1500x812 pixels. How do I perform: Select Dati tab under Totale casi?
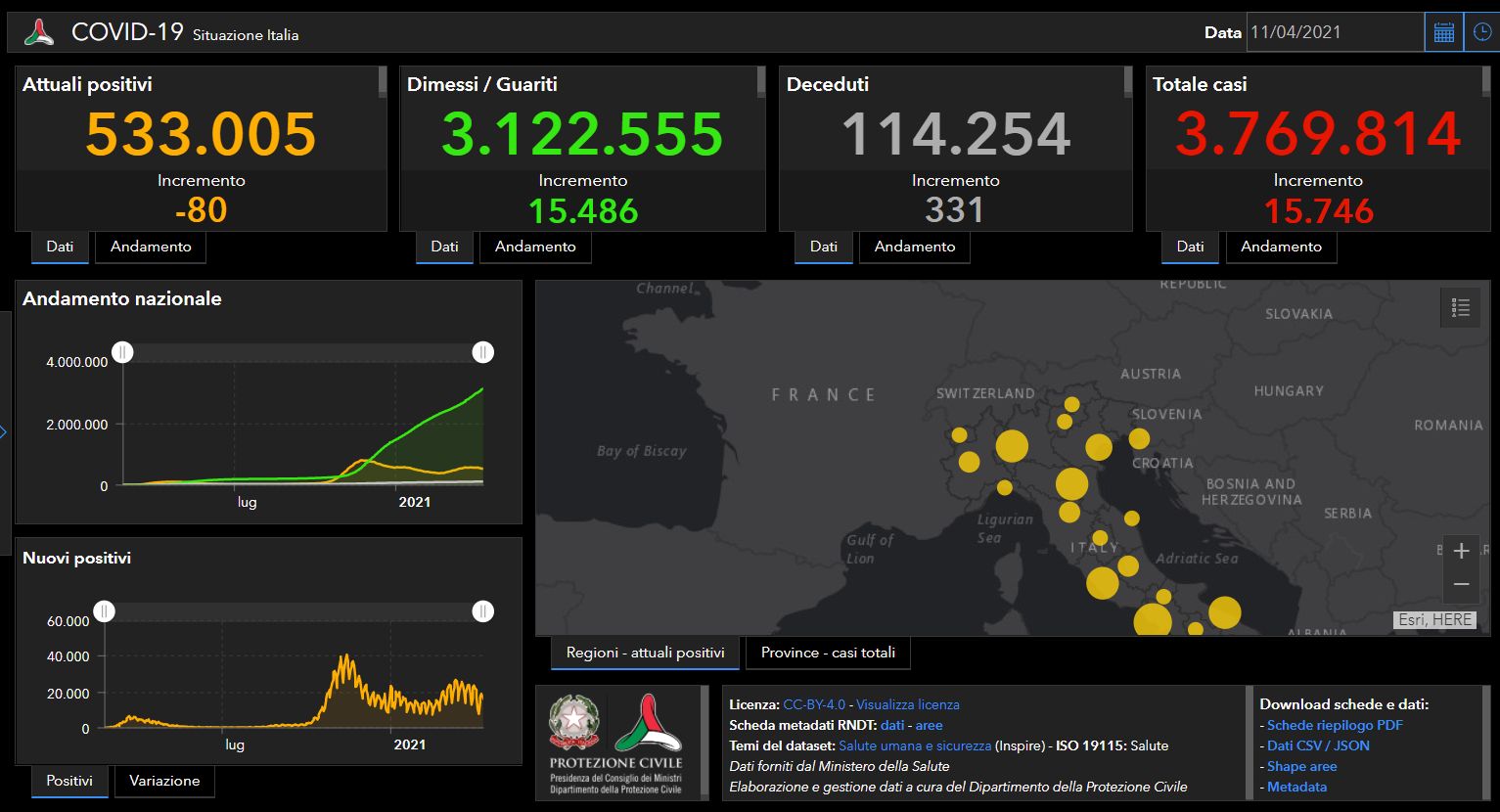(1190, 247)
